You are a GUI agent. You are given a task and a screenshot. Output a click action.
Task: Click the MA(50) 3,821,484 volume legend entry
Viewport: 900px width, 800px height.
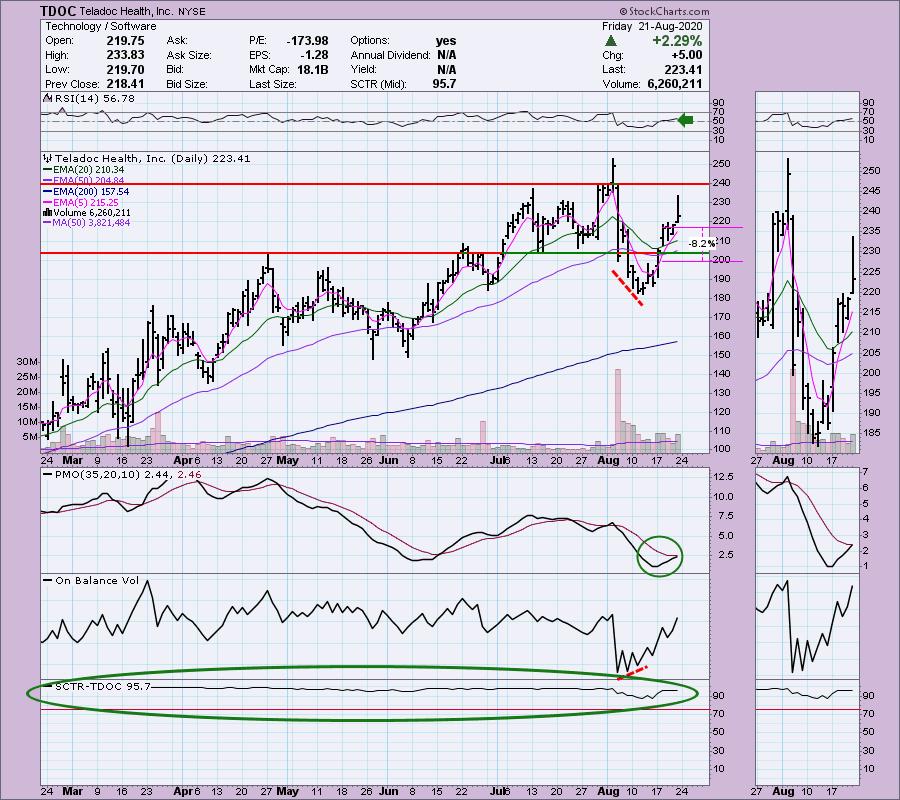click(91, 223)
